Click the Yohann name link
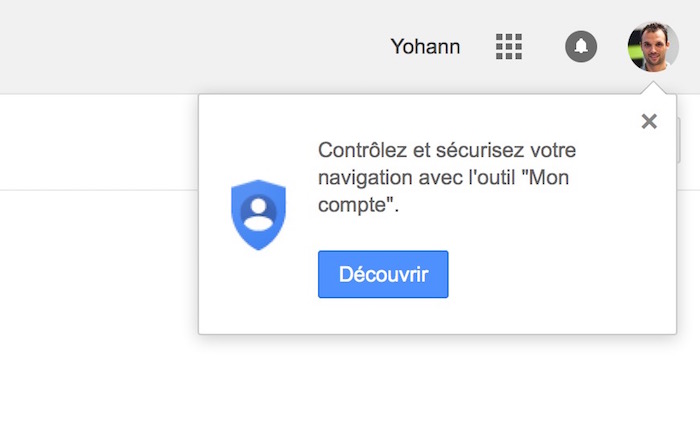Image resolution: width=700 pixels, height=438 pixels. 425,46
